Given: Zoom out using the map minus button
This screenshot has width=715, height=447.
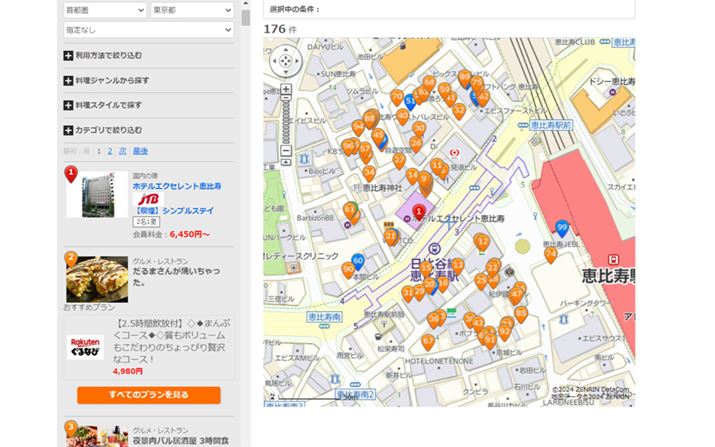Looking at the screenshot, I should [285, 150].
